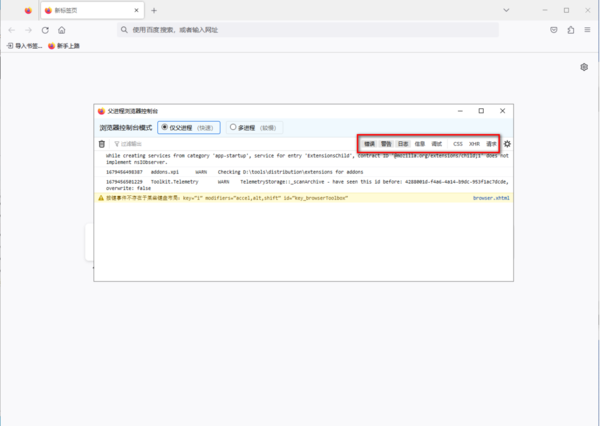The image size is (600, 426).
Task: Open the Firefox application hamburger menu
Action: point(587,30)
